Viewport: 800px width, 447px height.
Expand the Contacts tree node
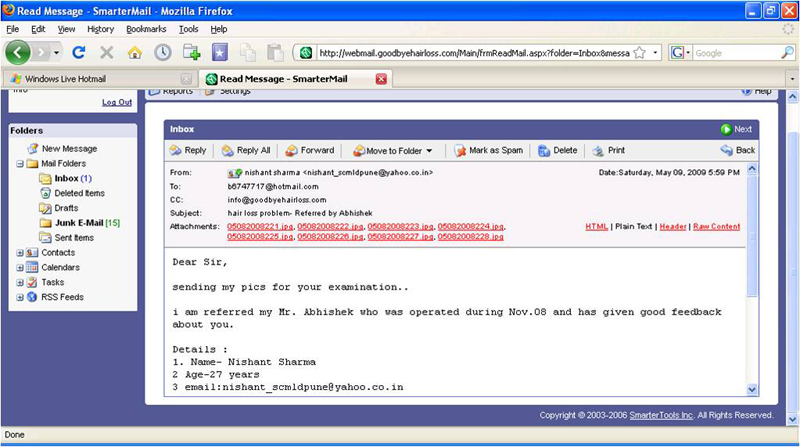click(x=20, y=253)
